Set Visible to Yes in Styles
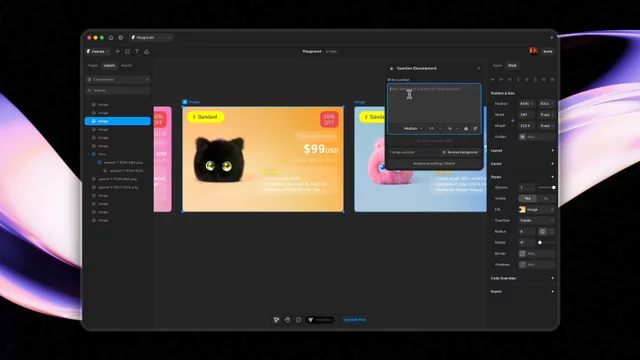This screenshot has width=640, height=360. [x=527, y=198]
